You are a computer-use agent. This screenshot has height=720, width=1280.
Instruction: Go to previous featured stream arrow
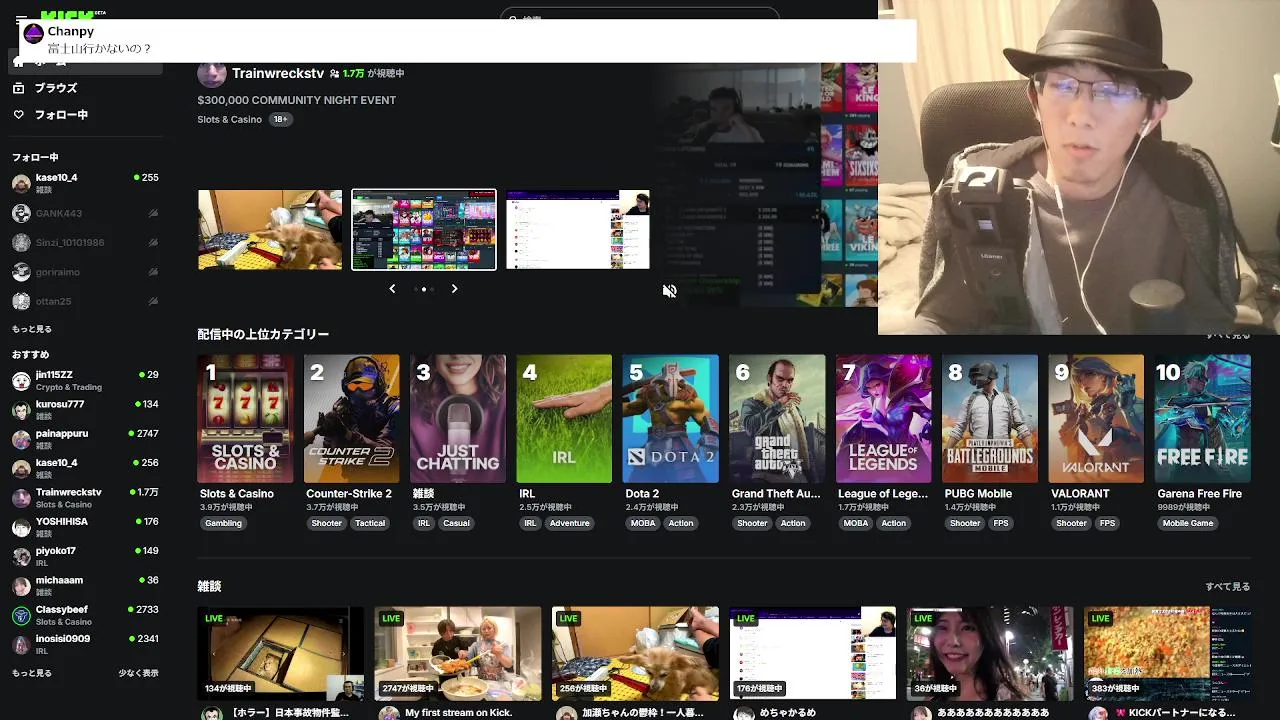pyautogui.click(x=392, y=288)
